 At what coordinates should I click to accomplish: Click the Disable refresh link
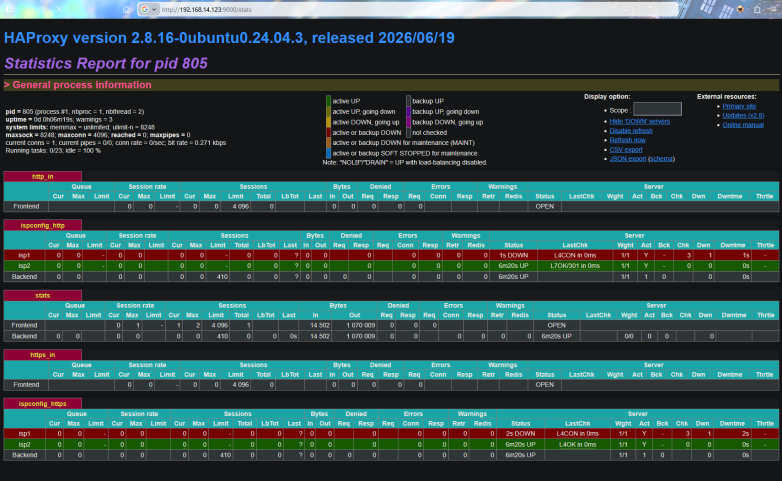630,131
